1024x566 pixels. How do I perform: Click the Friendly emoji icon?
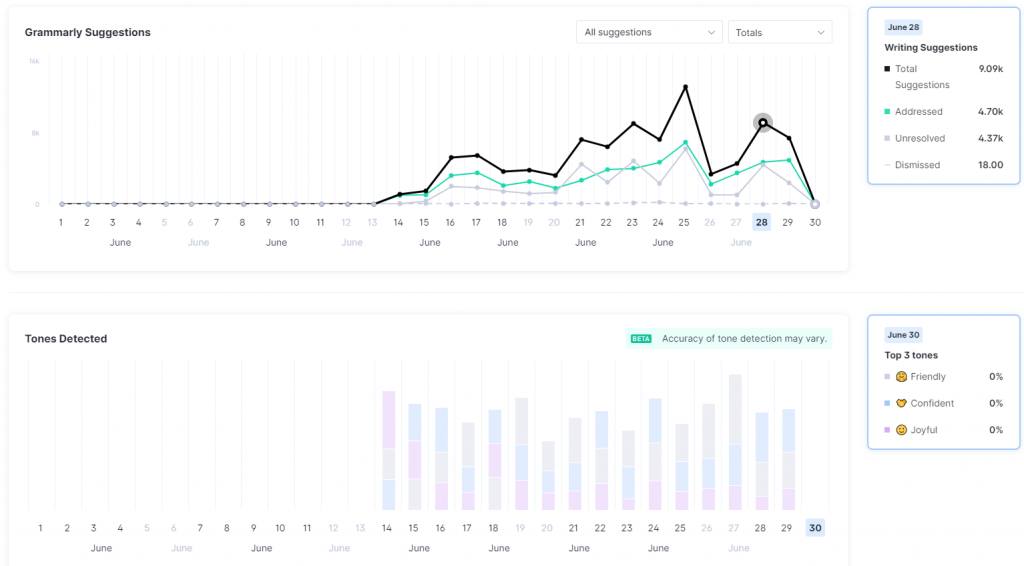coord(901,377)
